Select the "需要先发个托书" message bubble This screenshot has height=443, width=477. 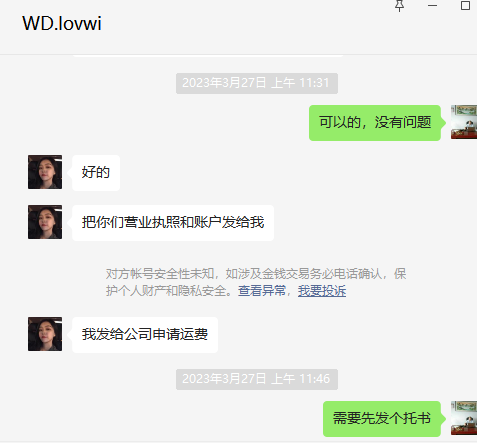382,419
